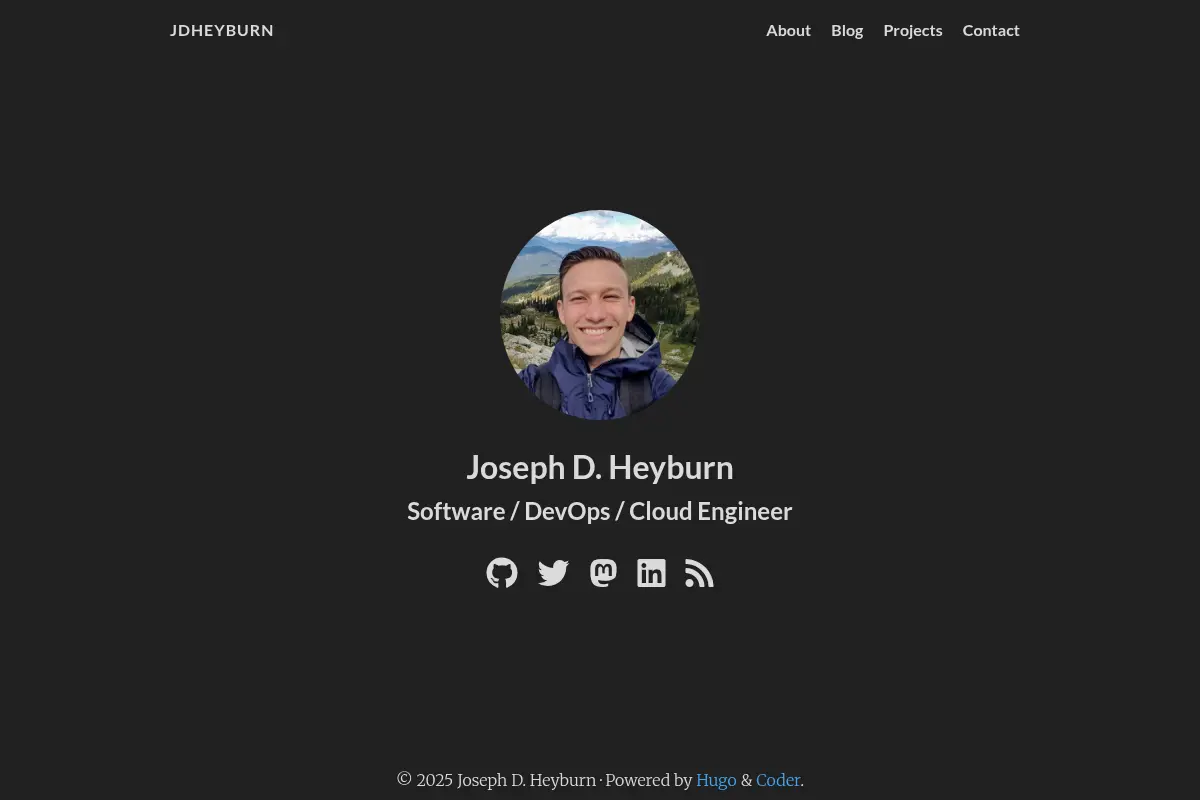Click the JDHEYBURN site title
This screenshot has width=1200, height=800.
[222, 30]
